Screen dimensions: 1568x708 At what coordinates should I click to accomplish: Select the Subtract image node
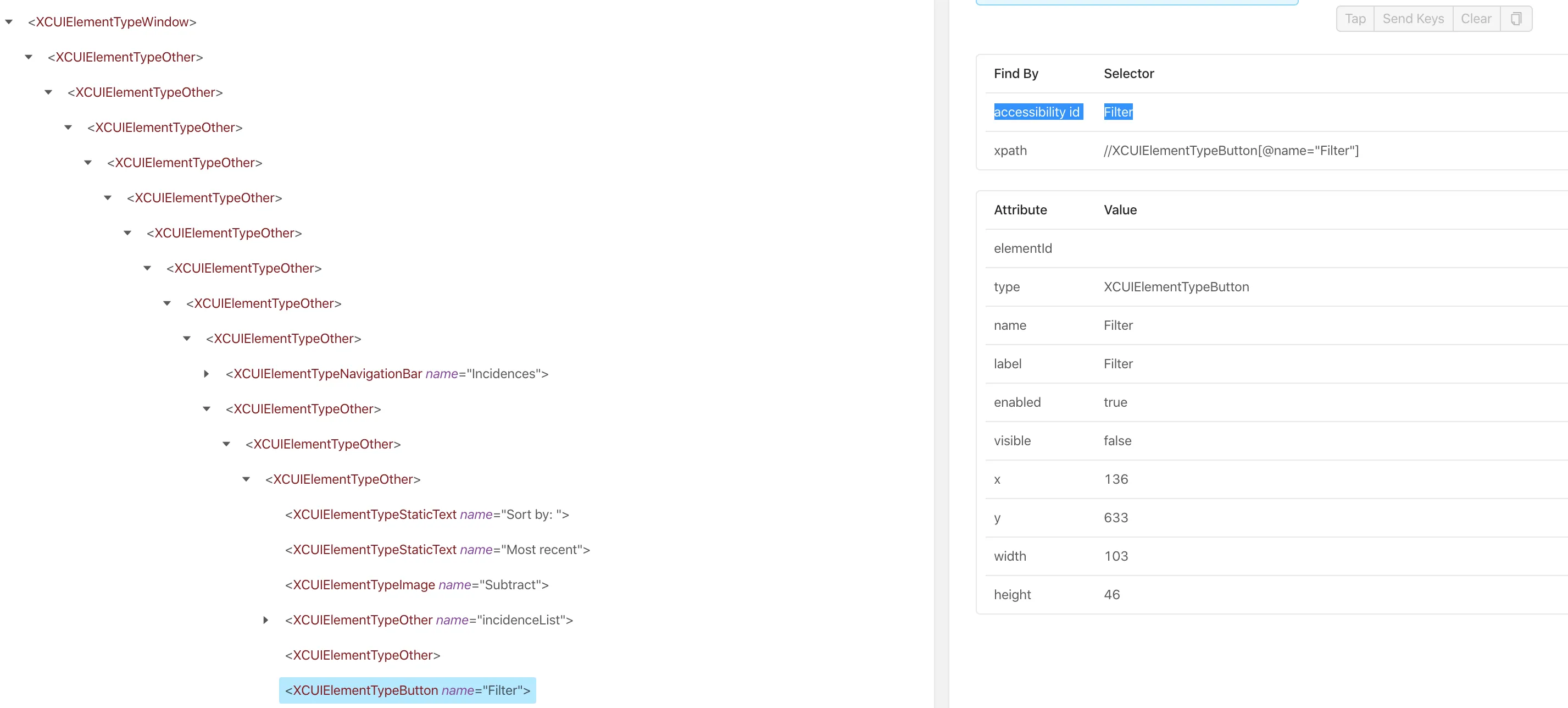[x=416, y=585]
